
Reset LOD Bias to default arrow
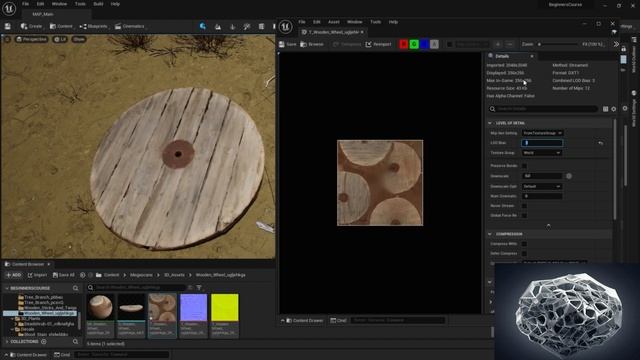(600, 143)
